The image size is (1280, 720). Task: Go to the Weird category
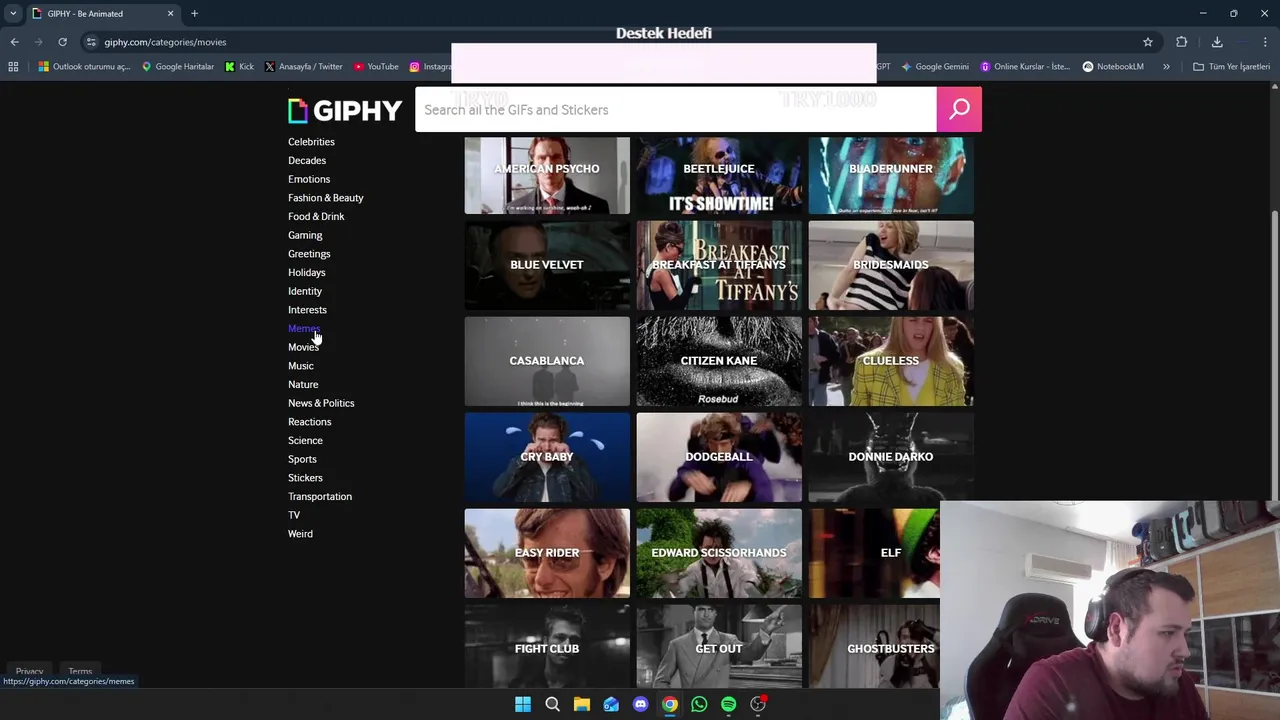[300, 534]
